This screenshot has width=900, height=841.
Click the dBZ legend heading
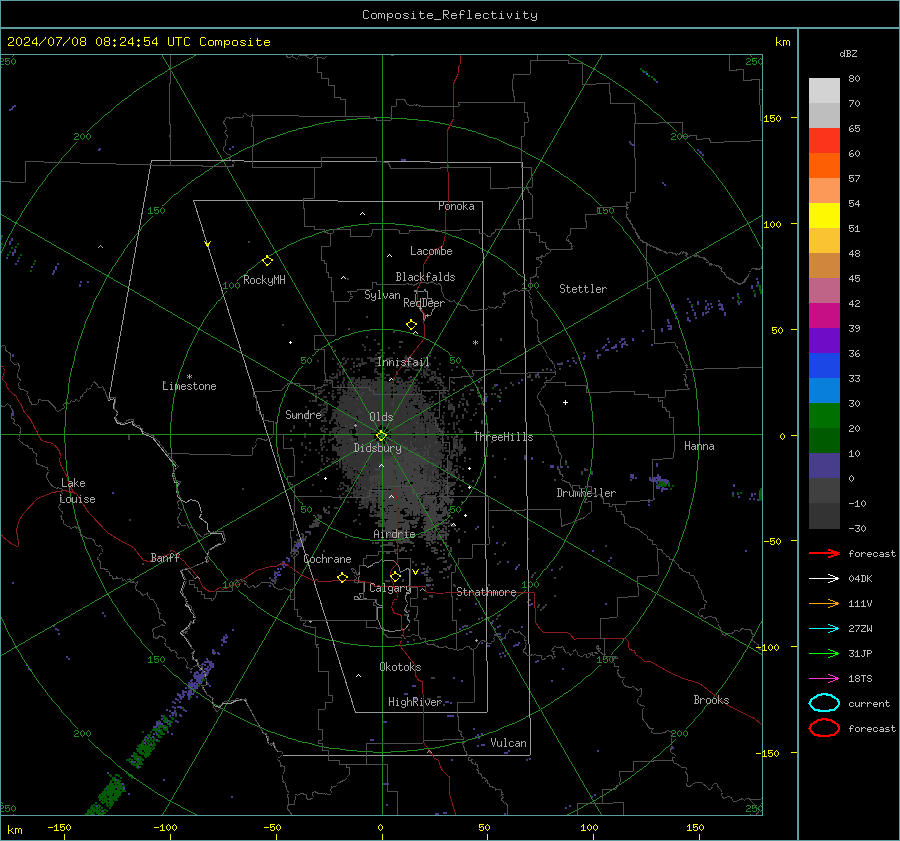tap(848, 53)
